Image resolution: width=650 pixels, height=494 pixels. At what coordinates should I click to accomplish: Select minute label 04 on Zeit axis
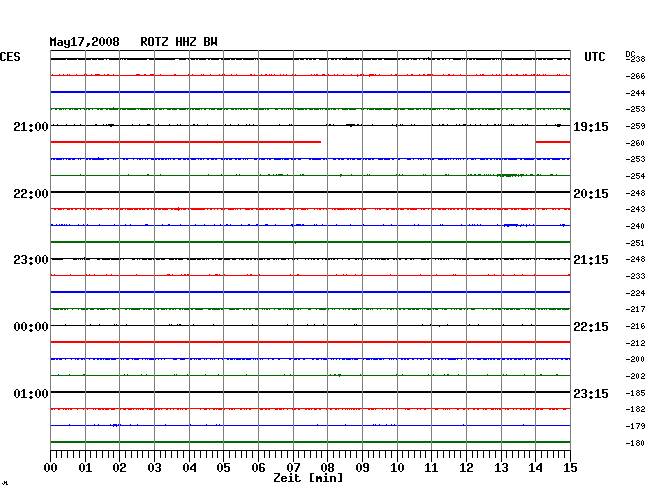(x=189, y=468)
